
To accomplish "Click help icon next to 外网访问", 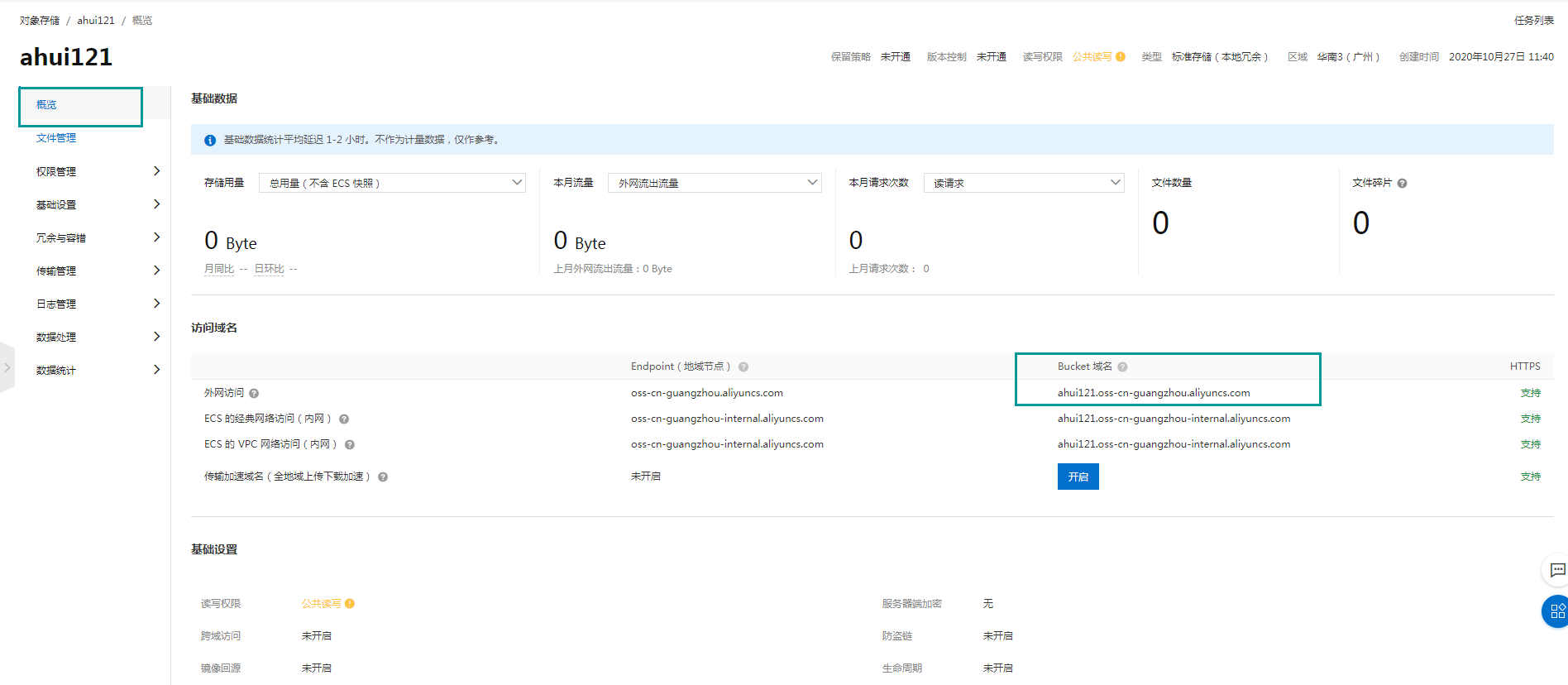I will (254, 394).
